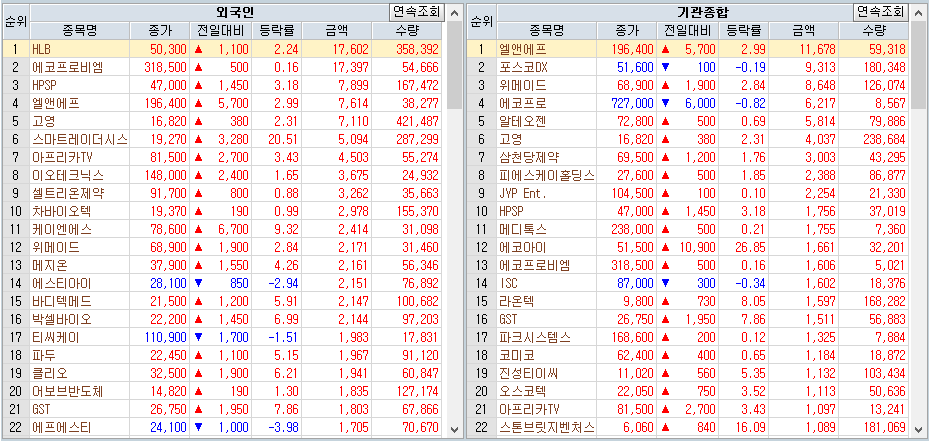Click HLB 금액 value 17,602
The width and height of the screenshot is (929, 441).
pyautogui.click(x=351, y=49)
